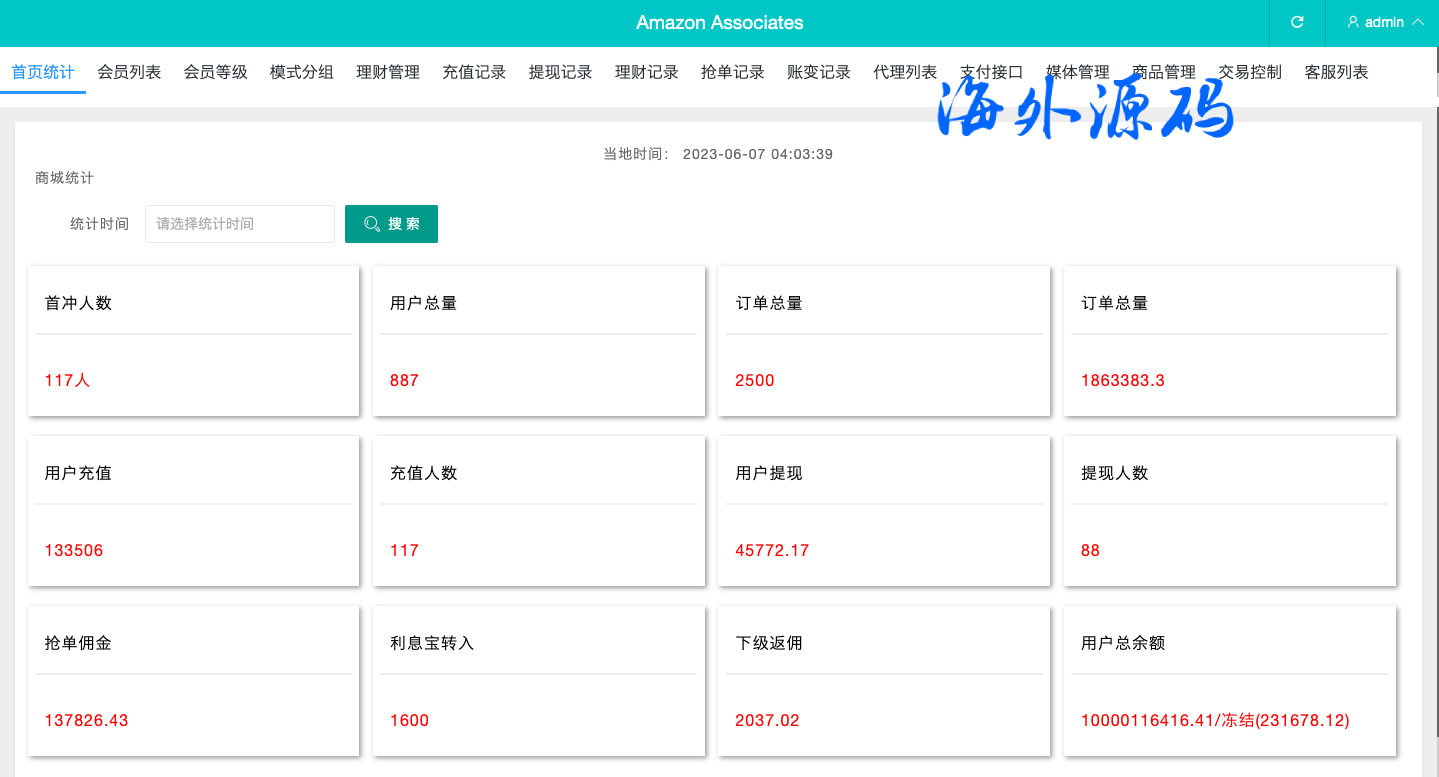Go to the 理财管理 tab
This screenshot has height=777, width=1439.
point(388,72)
